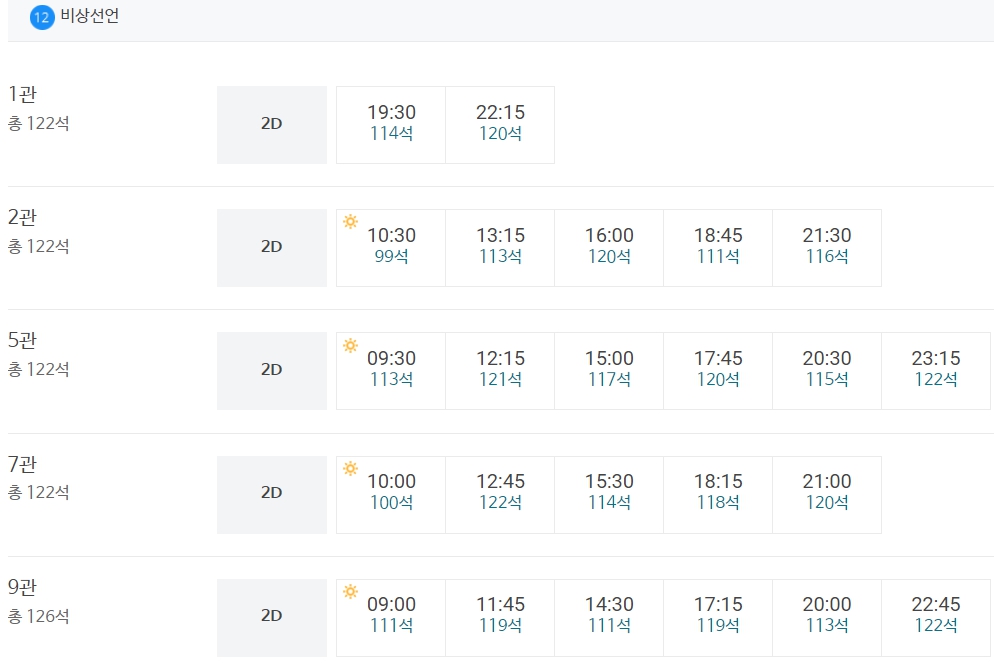The width and height of the screenshot is (994, 663).
Task: Click the morning sun icon in 7관
Action: 351,469
